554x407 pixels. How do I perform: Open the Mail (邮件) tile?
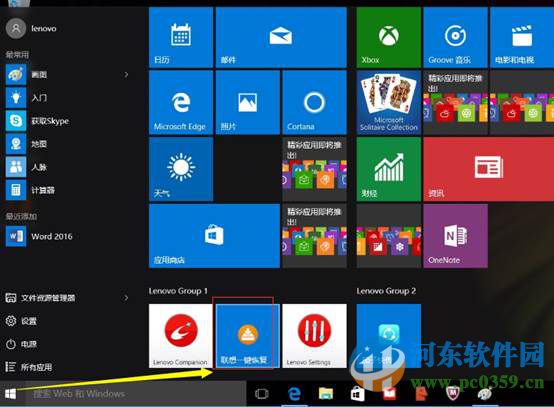pos(281,37)
